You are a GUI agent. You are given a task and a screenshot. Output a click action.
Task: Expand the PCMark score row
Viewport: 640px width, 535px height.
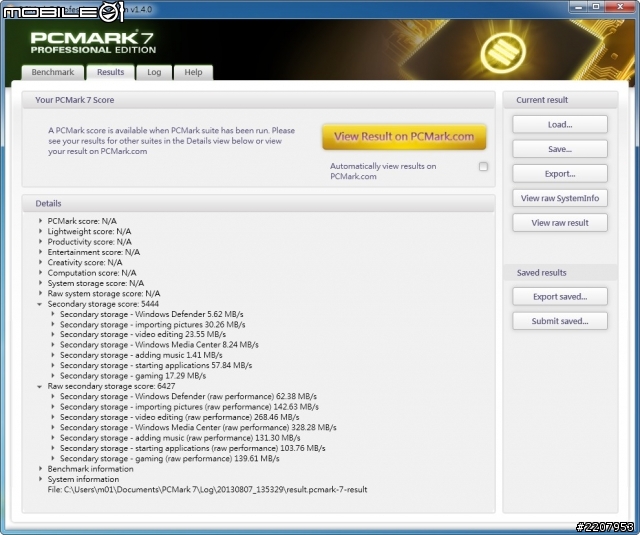click(x=40, y=221)
